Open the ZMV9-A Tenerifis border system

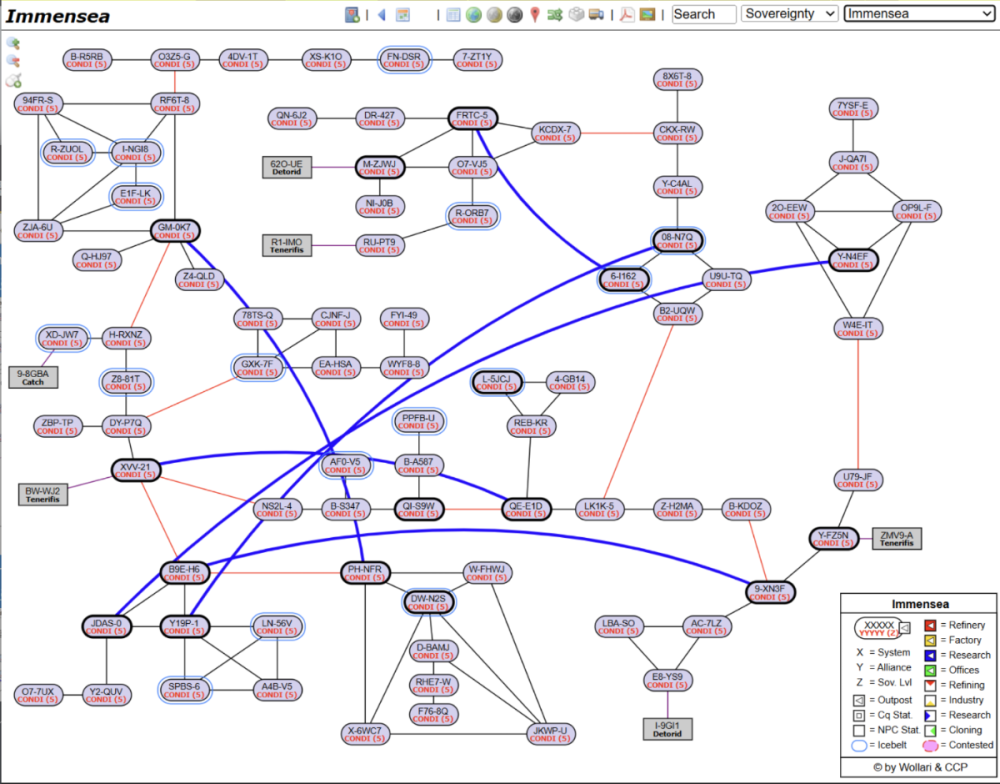[896, 539]
